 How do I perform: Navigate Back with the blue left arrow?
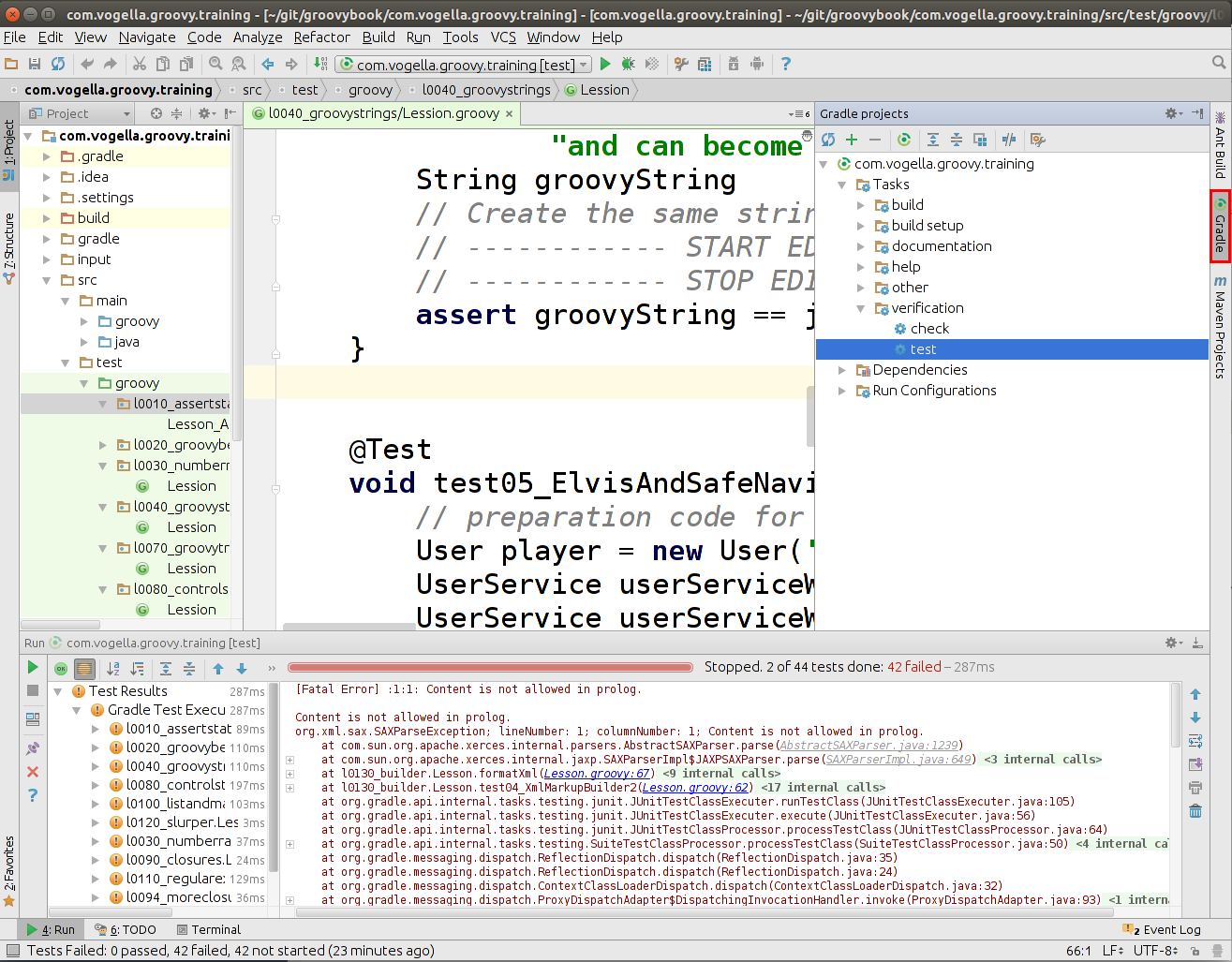[x=268, y=64]
